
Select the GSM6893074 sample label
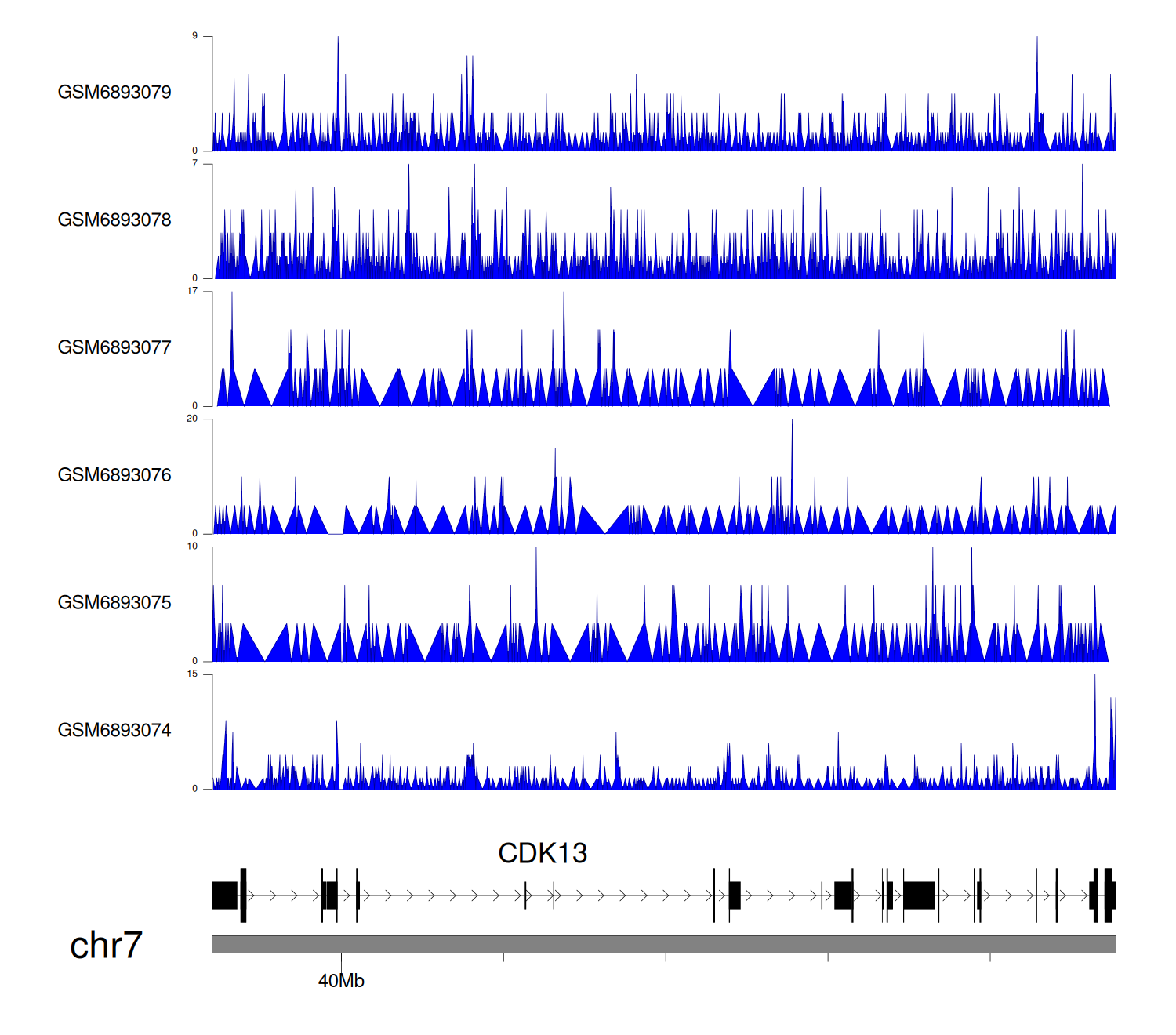pyautogui.click(x=114, y=731)
